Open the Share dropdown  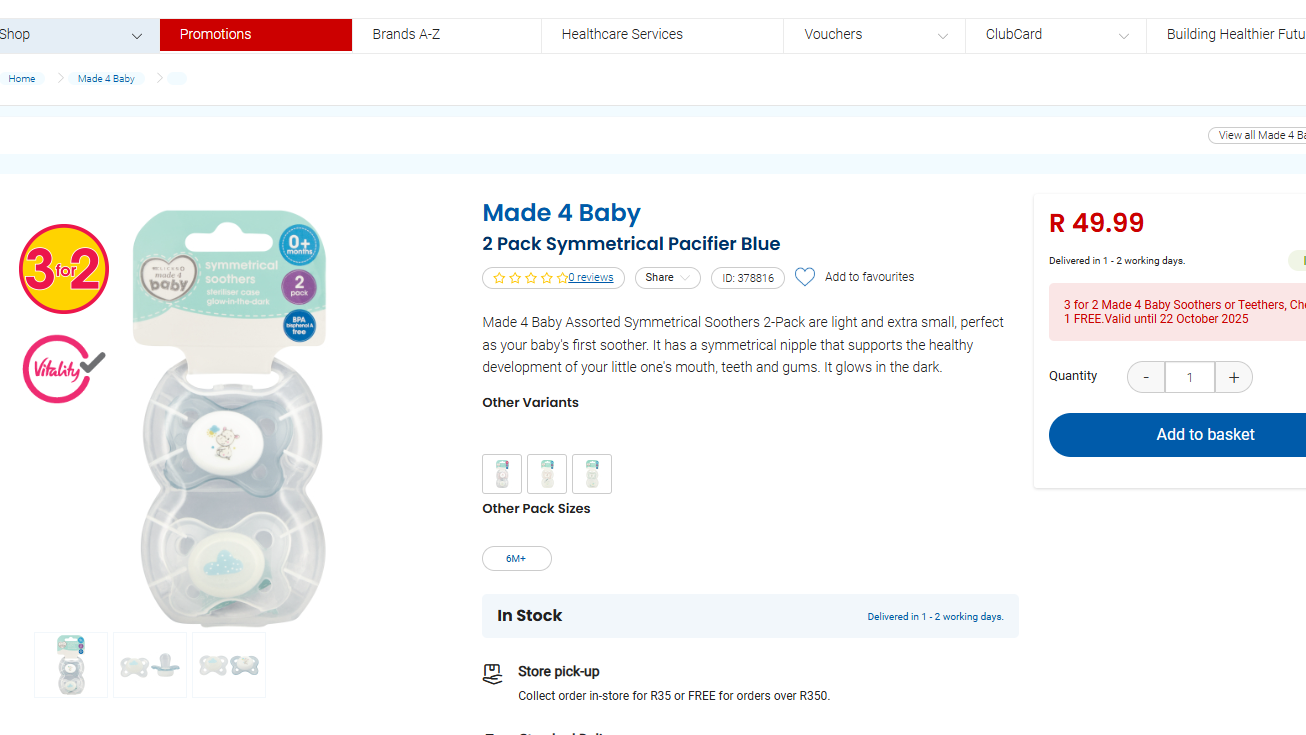tap(667, 278)
